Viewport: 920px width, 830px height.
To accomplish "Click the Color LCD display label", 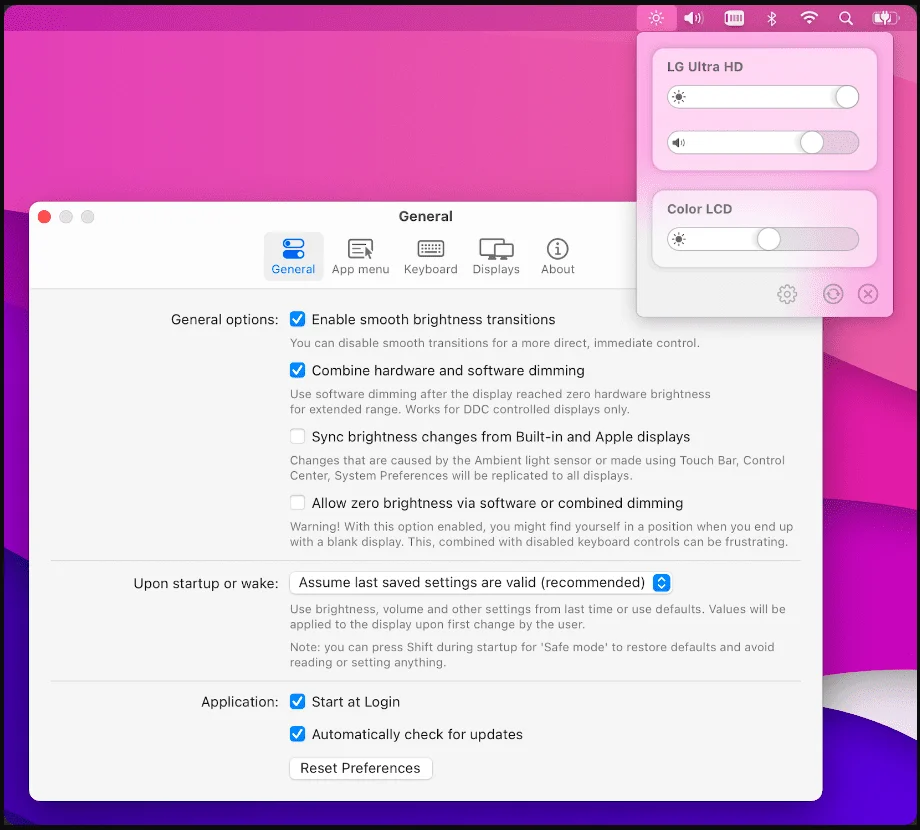I will (699, 209).
